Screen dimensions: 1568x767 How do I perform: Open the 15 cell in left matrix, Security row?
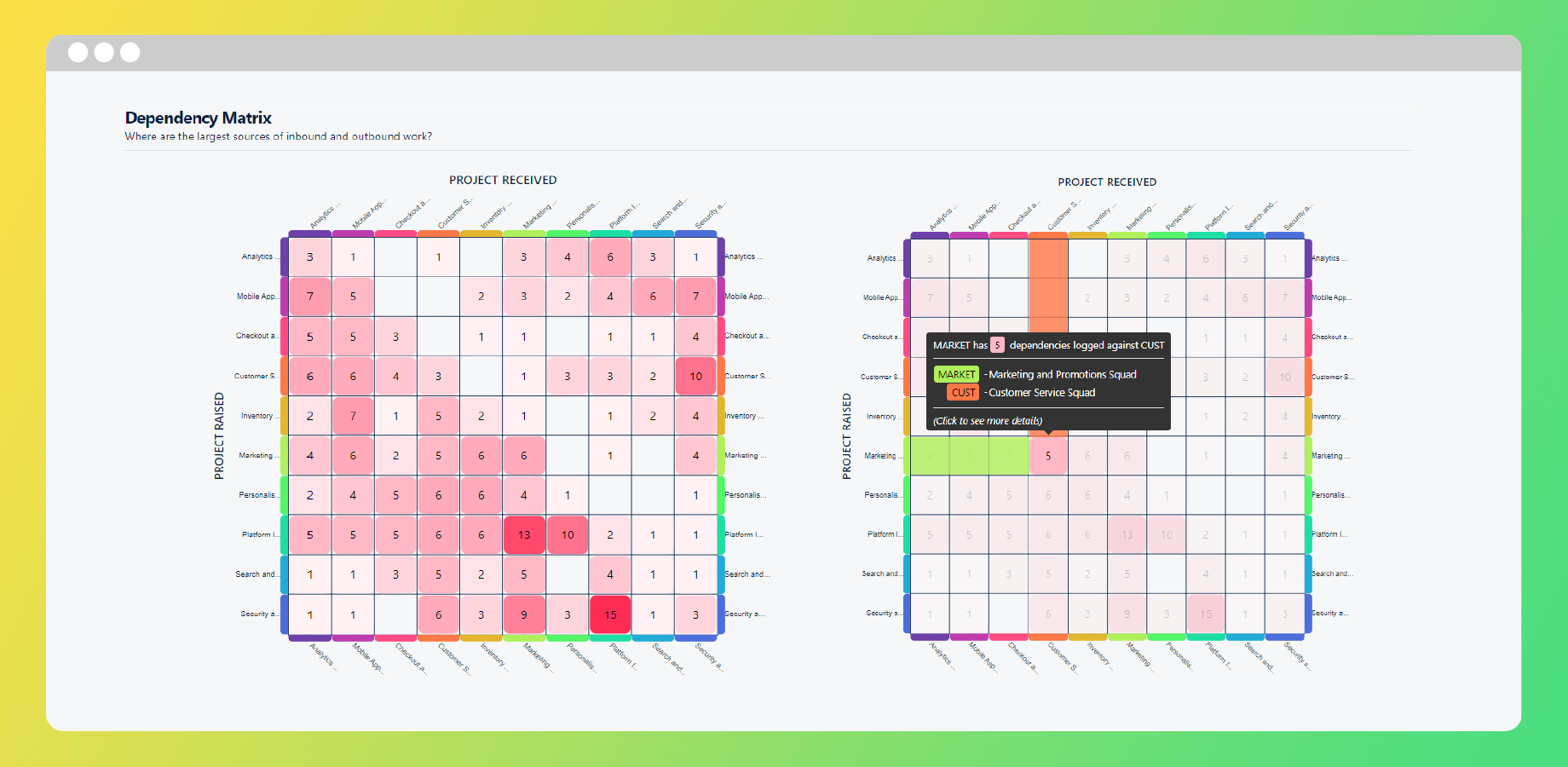click(x=610, y=614)
